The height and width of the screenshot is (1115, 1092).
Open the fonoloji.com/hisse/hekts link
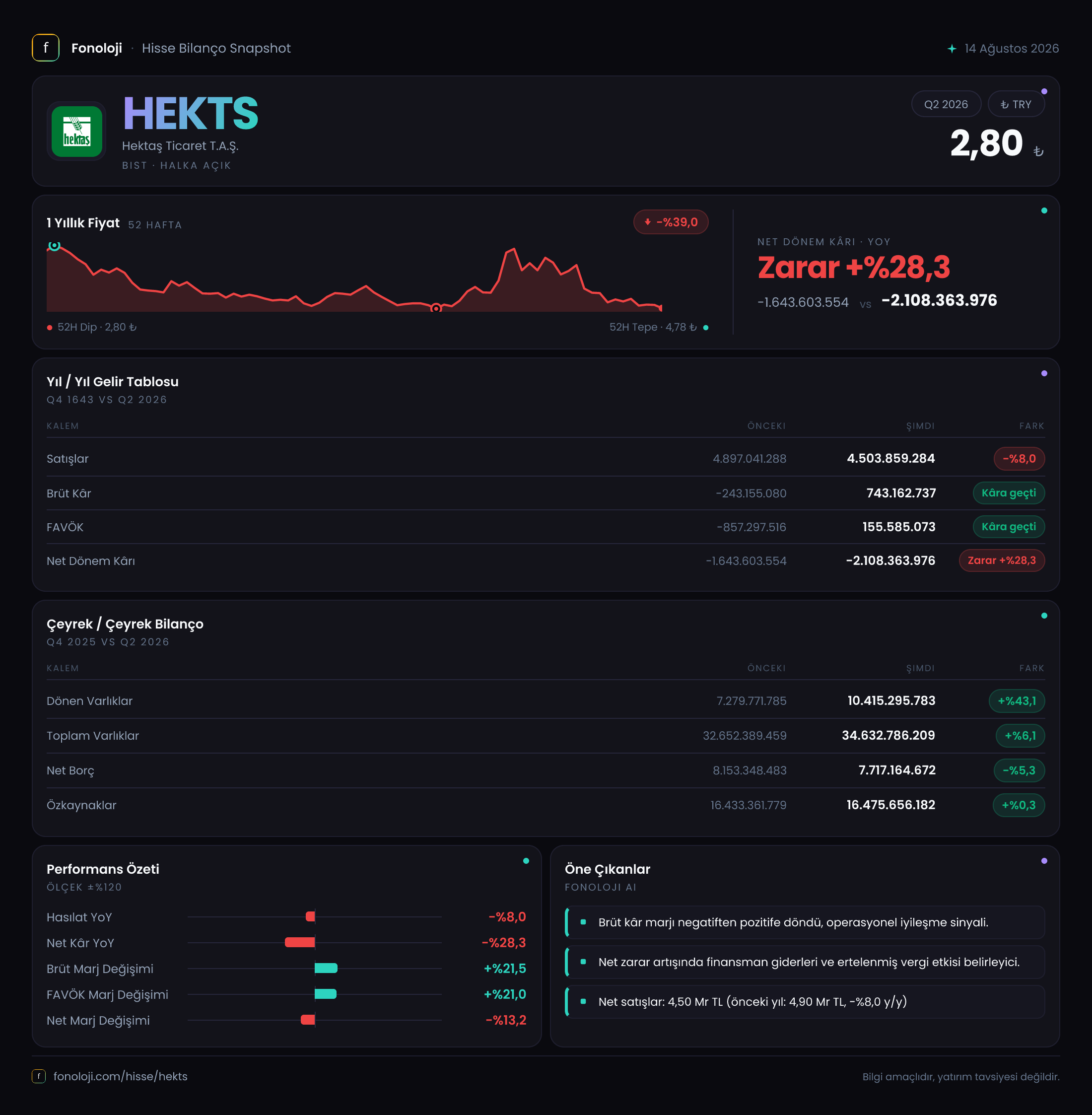tap(121, 1076)
